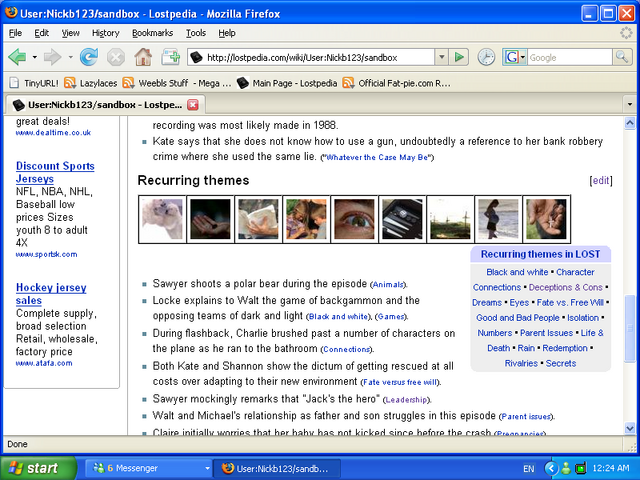Open the Discount Sports Jerseys ad link
Image resolution: width=640 pixels, height=480 pixels.
tap(55, 172)
